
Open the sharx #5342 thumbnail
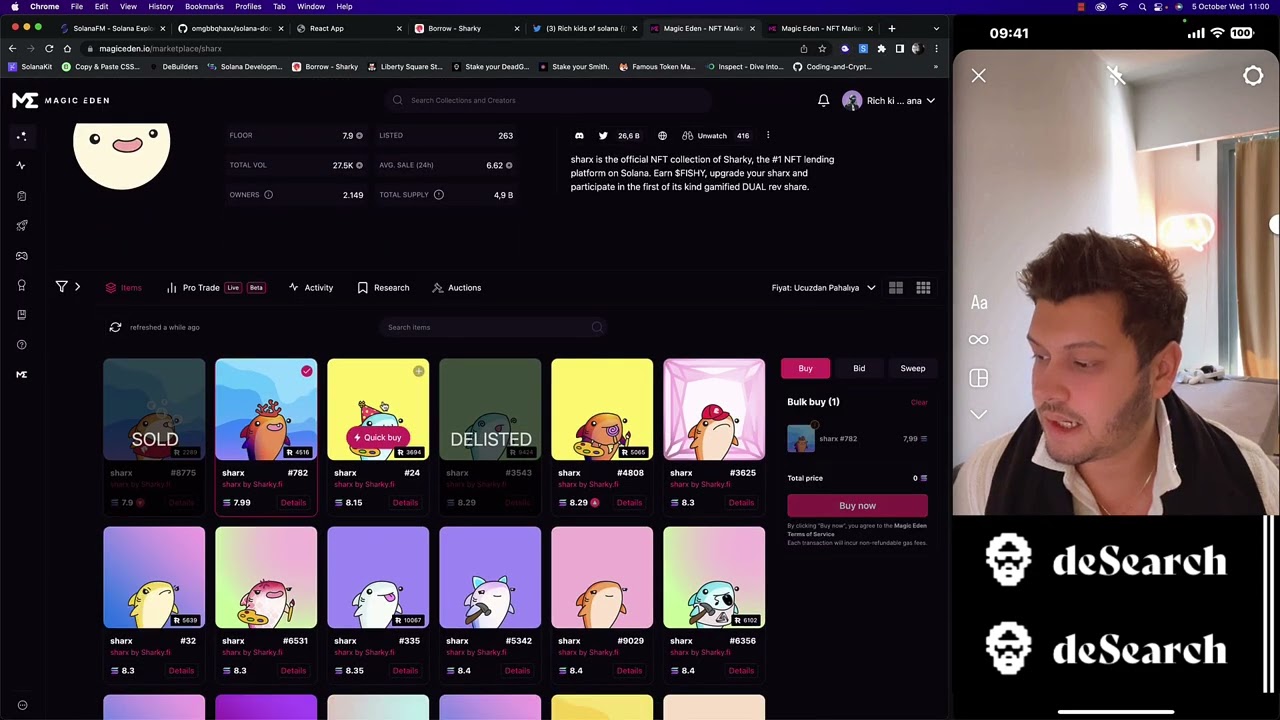490,578
